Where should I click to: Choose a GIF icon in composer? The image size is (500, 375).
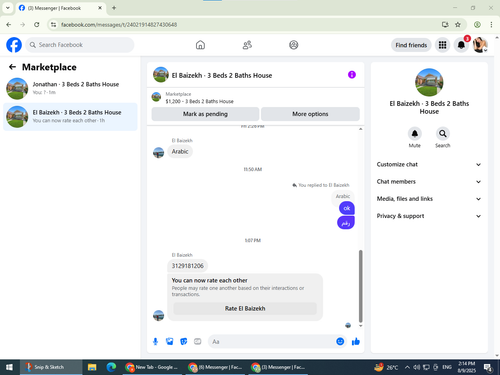point(198,341)
